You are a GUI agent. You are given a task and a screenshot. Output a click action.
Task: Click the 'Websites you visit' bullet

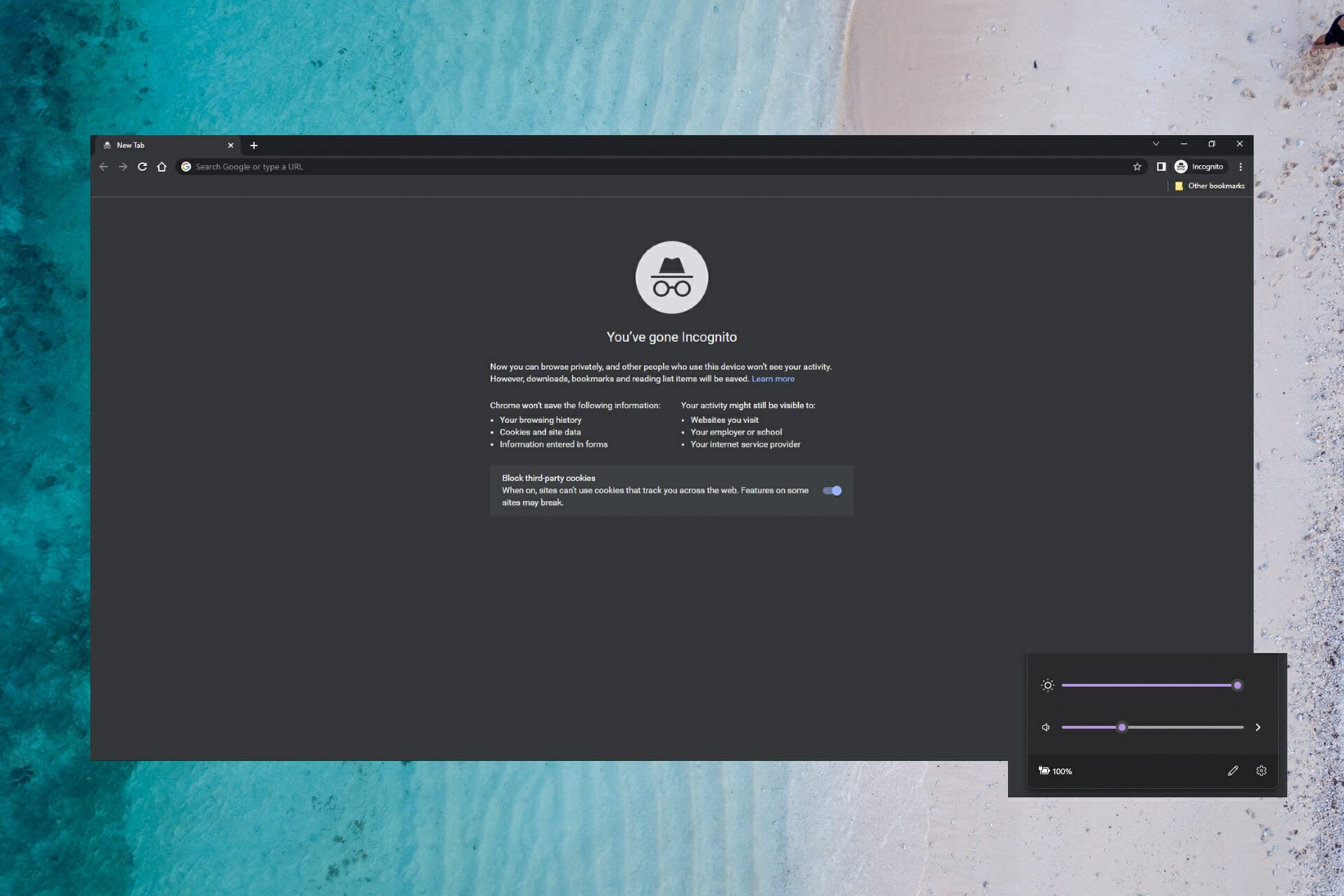(x=724, y=420)
